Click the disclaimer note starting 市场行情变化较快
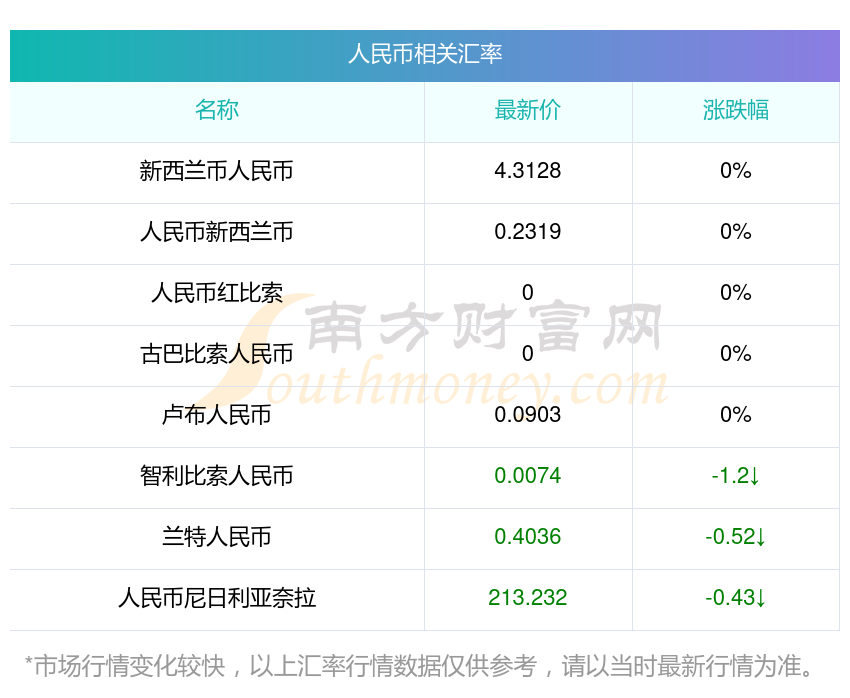850x698 pixels. click(418, 666)
